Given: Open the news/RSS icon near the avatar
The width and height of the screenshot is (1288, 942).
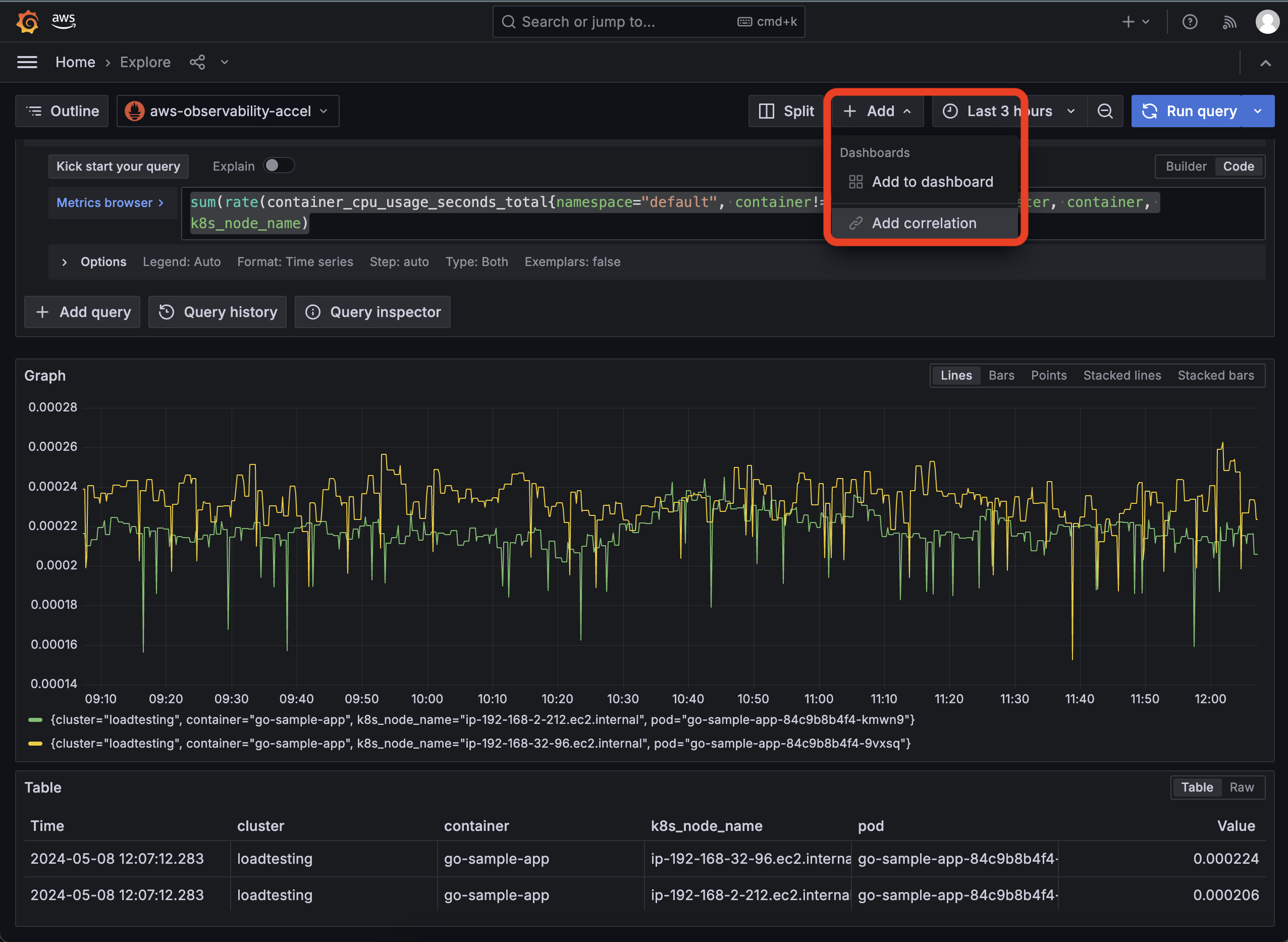Looking at the screenshot, I should [1229, 22].
